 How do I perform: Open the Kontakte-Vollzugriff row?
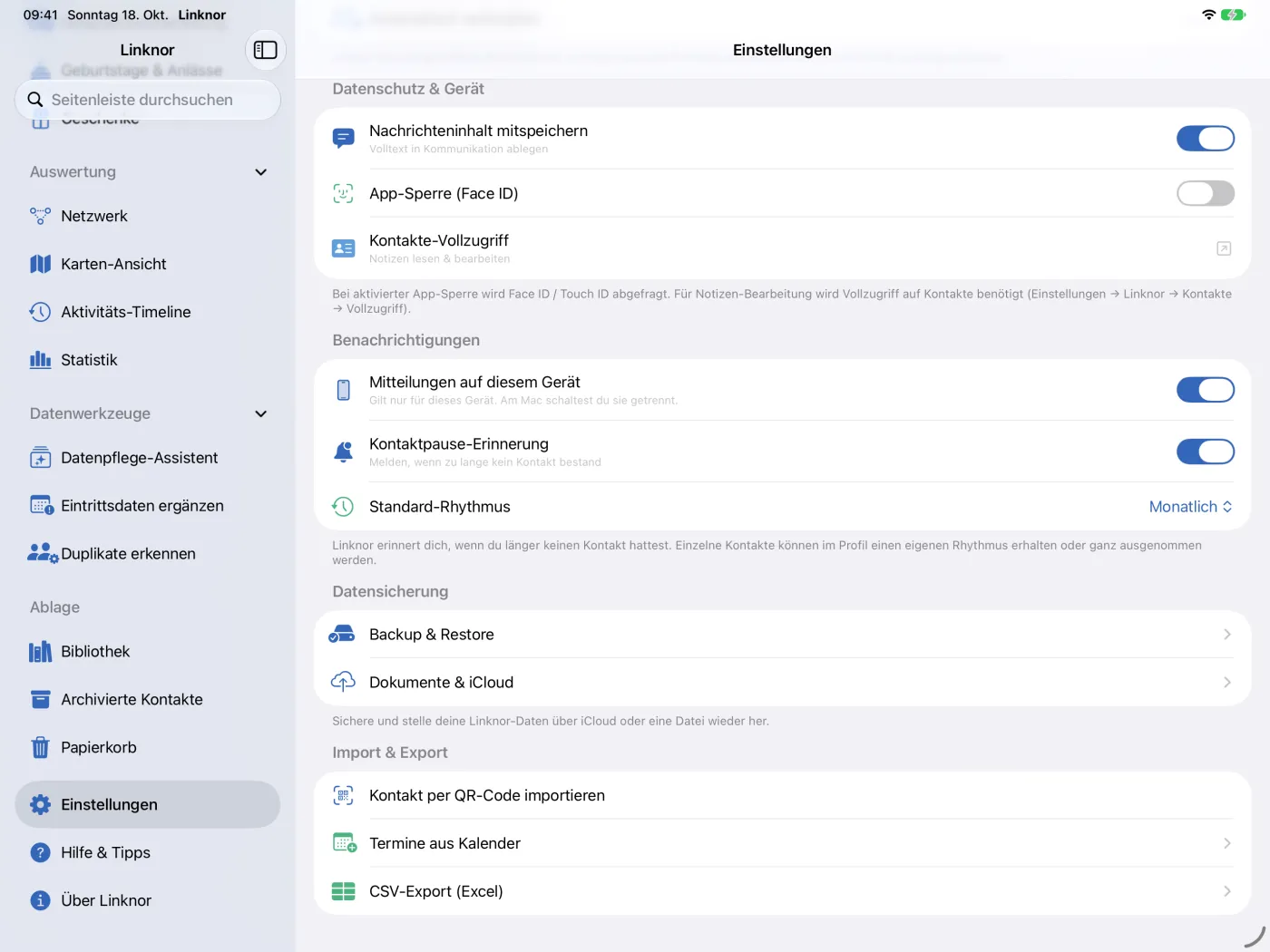pos(782,248)
